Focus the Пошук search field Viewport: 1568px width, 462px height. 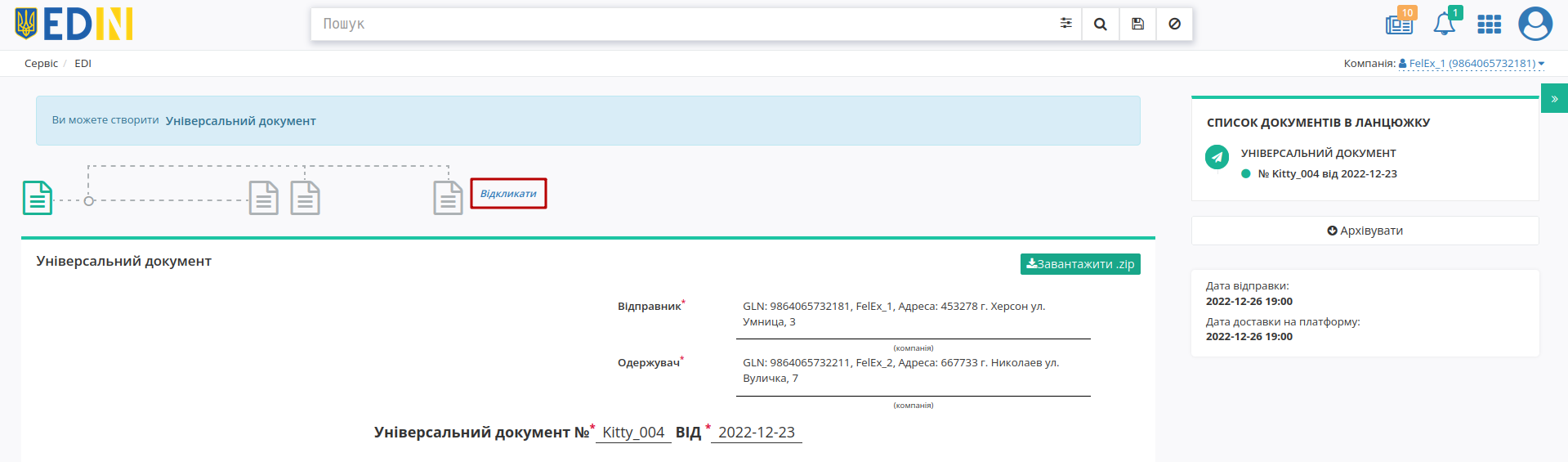point(682,25)
